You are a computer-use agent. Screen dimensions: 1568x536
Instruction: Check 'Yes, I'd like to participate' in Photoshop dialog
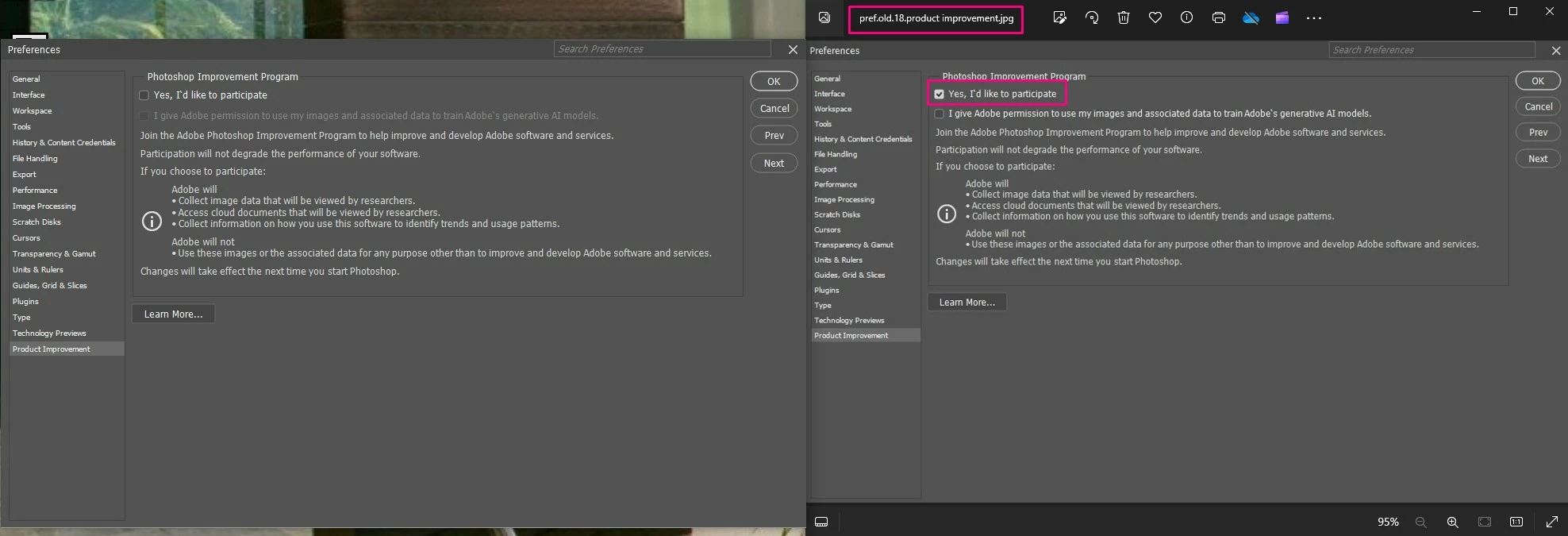click(144, 95)
